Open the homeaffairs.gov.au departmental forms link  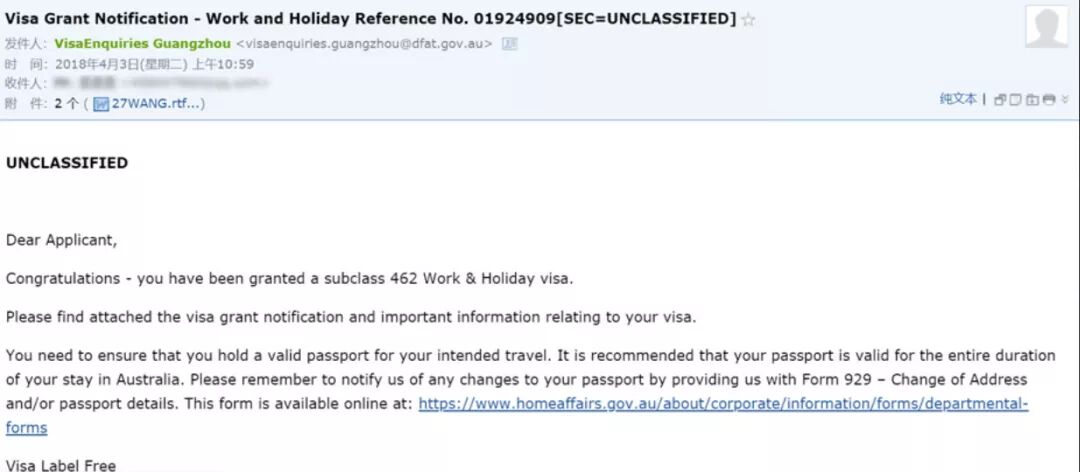(722, 404)
